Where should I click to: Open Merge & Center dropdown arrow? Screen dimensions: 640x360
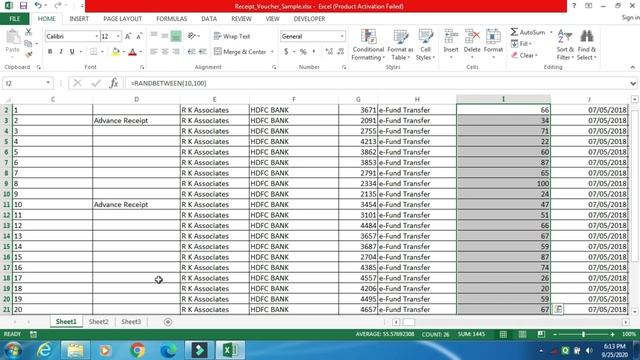coord(272,52)
